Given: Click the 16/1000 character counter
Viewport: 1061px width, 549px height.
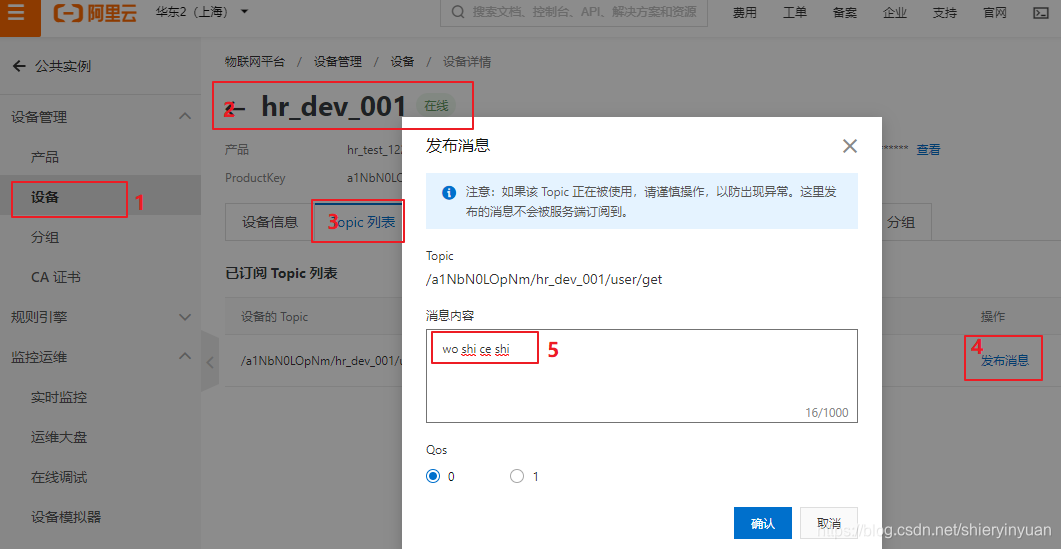Looking at the screenshot, I should point(826,412).
